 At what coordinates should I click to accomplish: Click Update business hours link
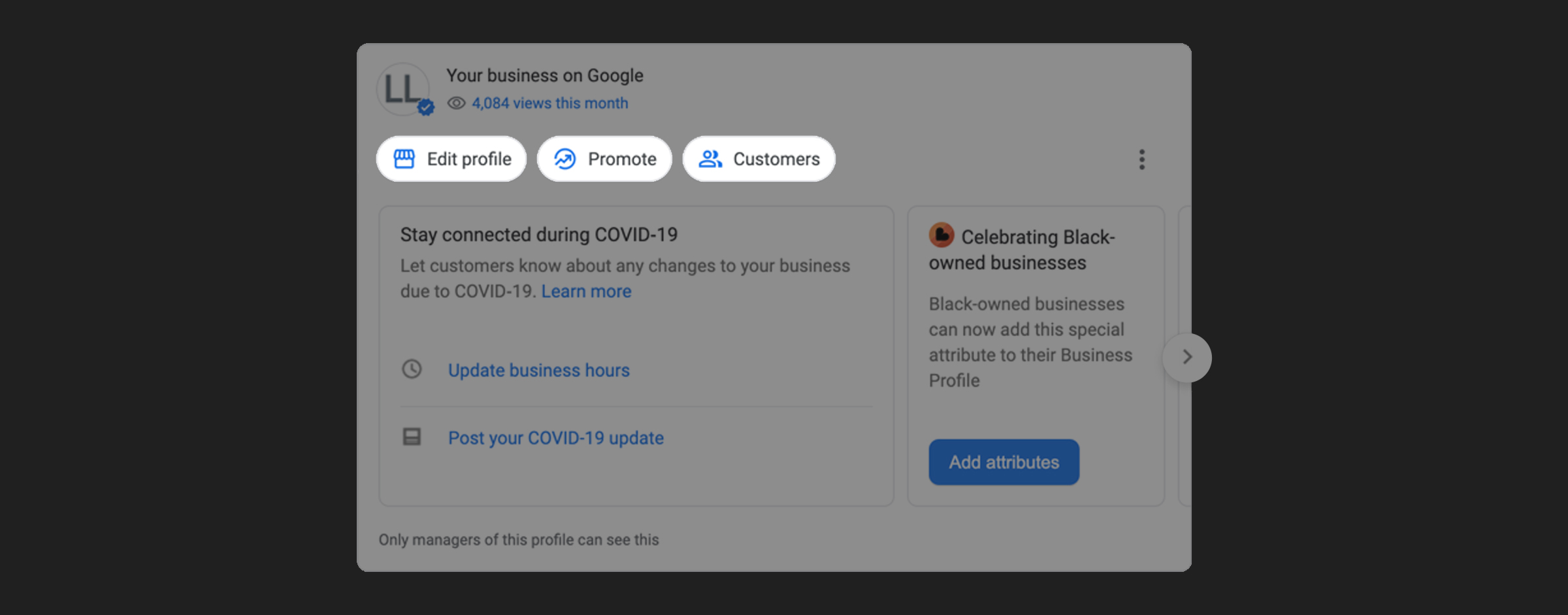coord(538,371)
